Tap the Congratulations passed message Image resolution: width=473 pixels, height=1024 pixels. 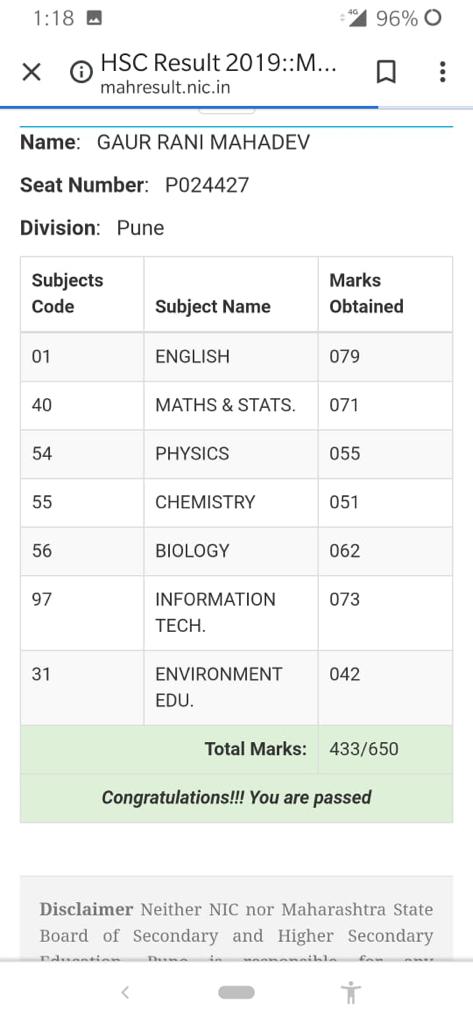point(236,797)
